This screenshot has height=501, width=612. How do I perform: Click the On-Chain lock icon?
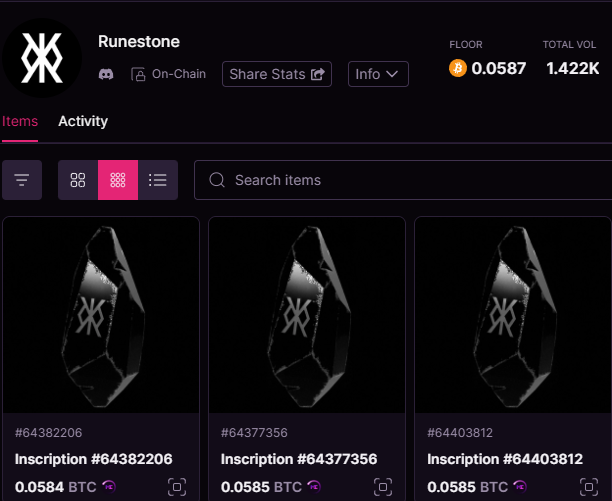pyautogui.click(x=138, y=74)
